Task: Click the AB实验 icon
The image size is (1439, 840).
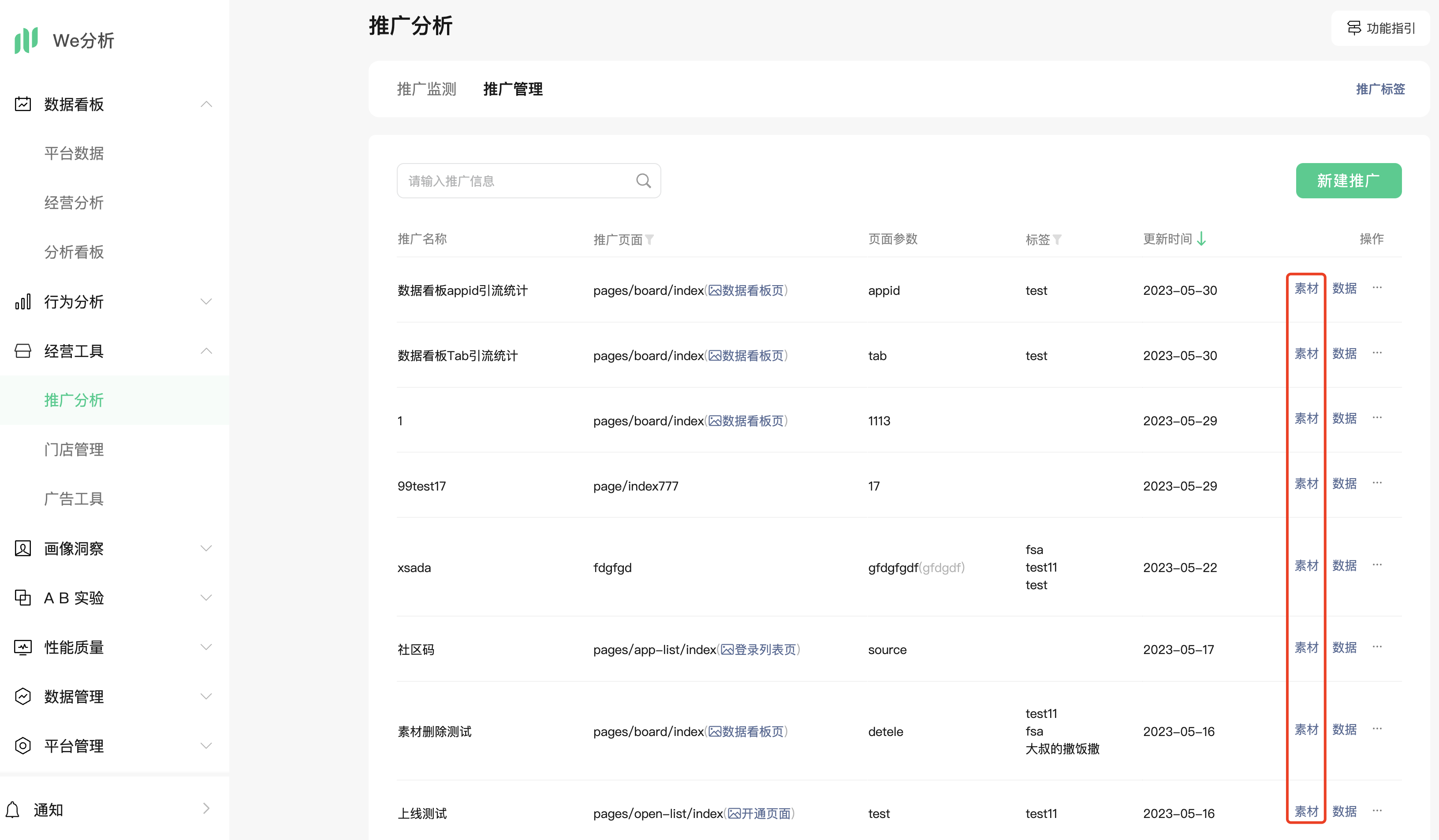Action: point(23,598)
